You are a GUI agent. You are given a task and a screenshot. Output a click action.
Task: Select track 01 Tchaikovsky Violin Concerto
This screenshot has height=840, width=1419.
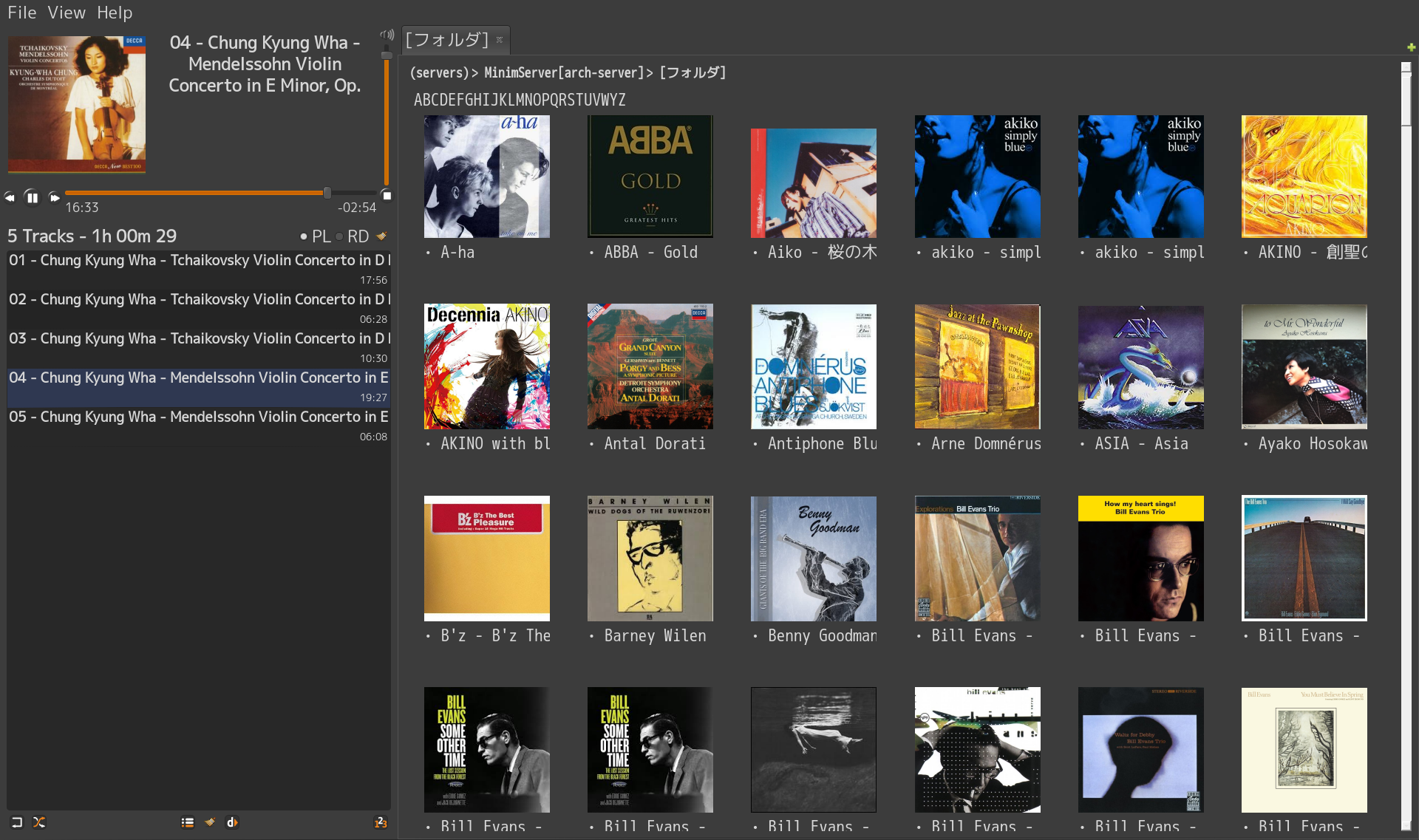tap(199, 269)
